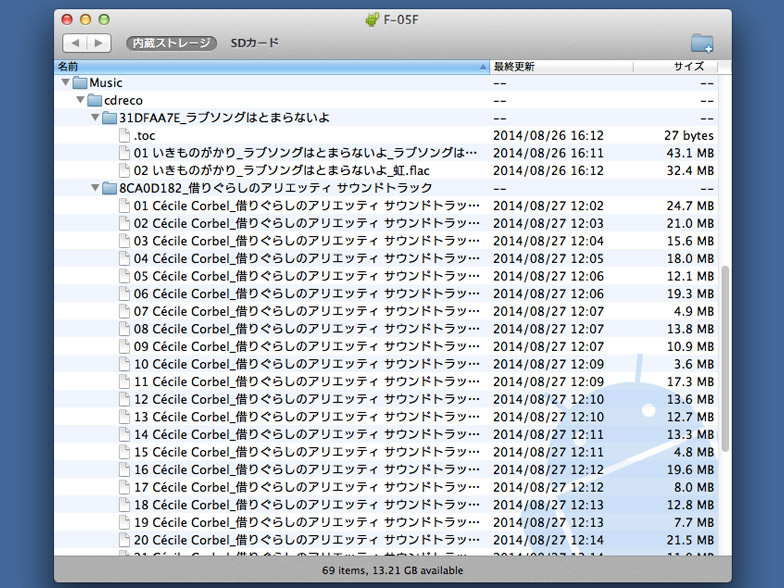This screenshot has width=784, height=588.
Task: Click file icon of 09 Cécile Corbel track
Action: pos(124,346)
